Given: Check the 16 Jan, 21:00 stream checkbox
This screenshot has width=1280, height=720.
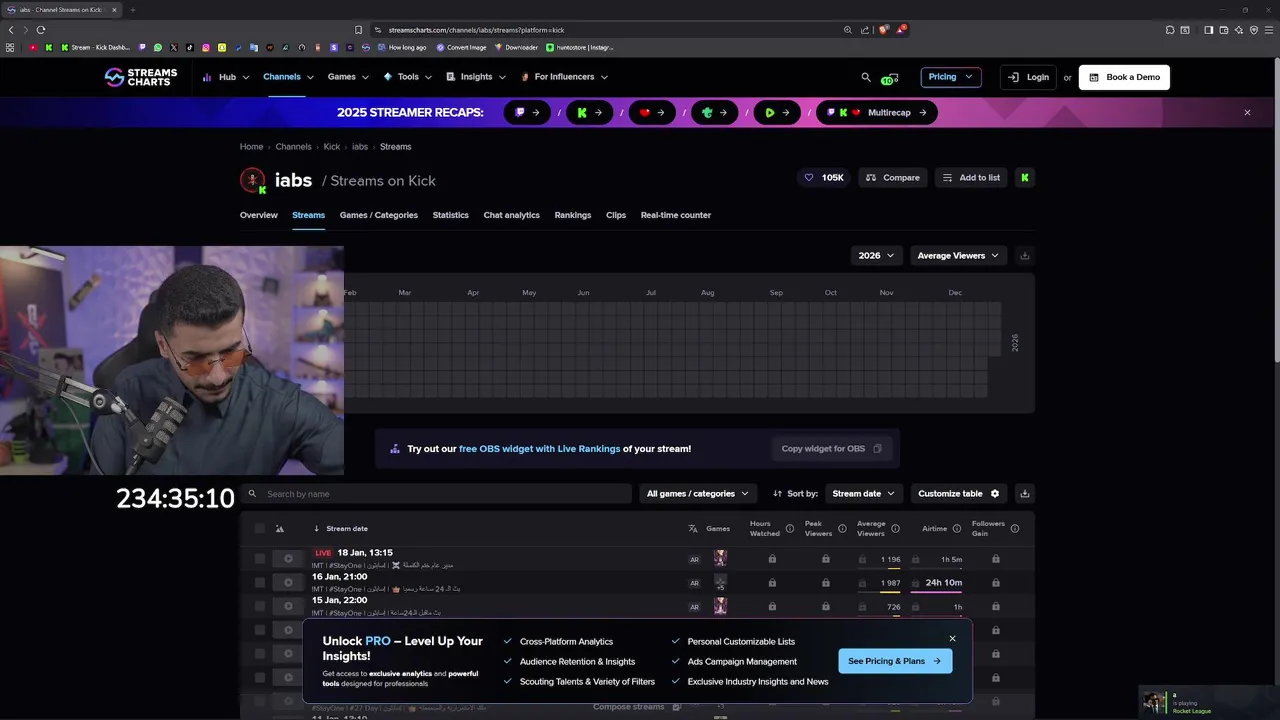Looking at the screenshot, I should tap(260, 582).
